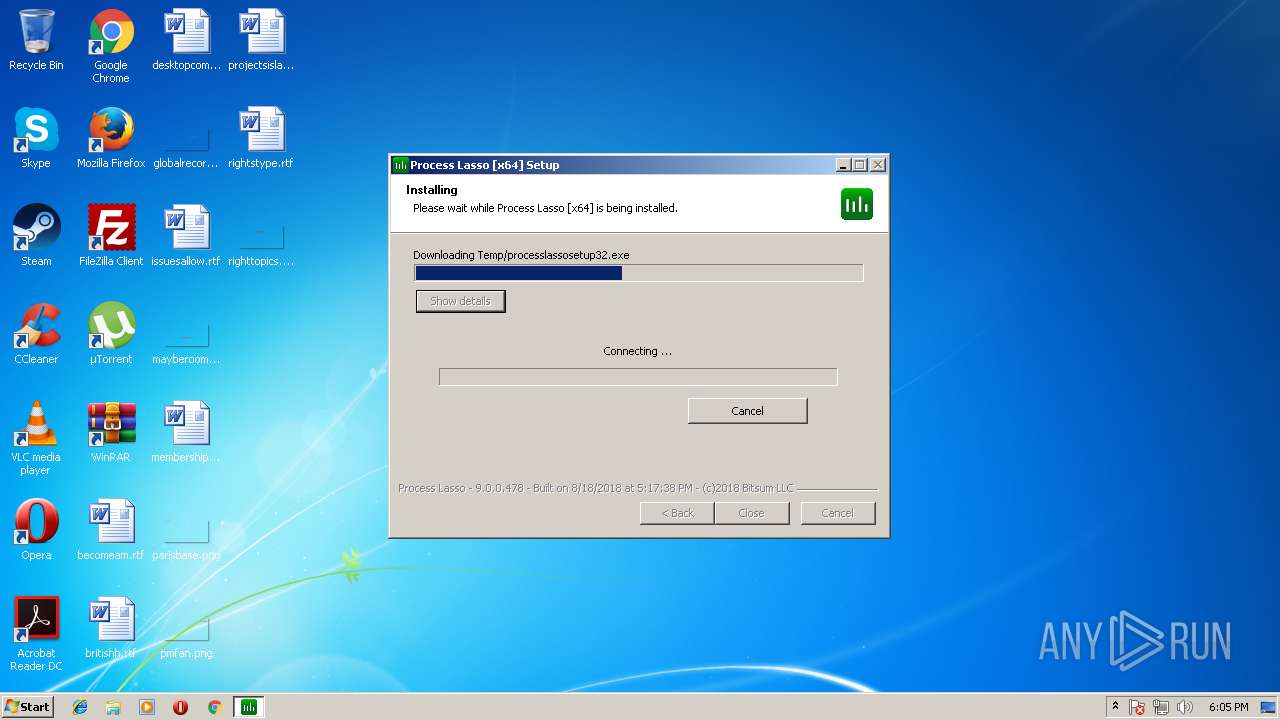Open Chrome from the taskbar
The height and width of the screenshot is (720, 1280).
pos(214,707)
